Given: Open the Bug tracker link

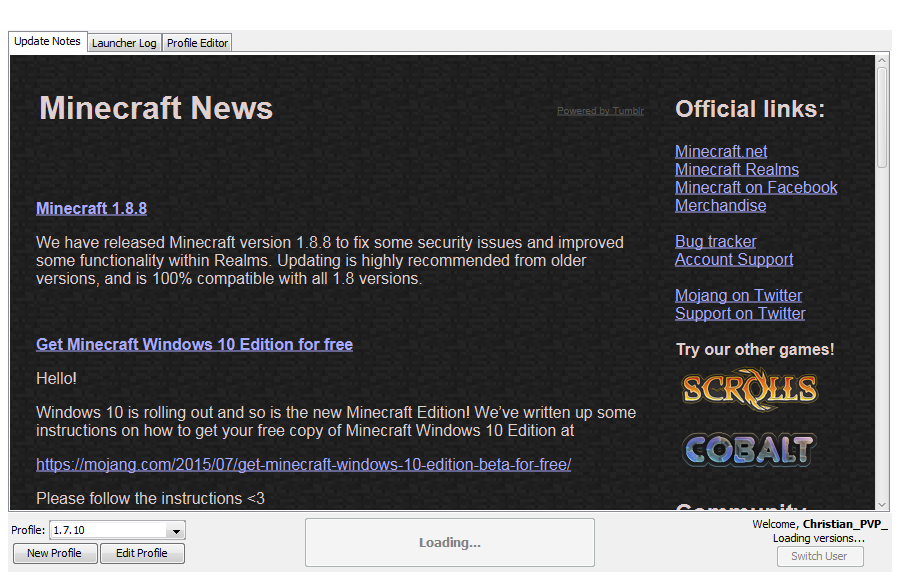Looking at the screenshot, I should tap(715, 242).
